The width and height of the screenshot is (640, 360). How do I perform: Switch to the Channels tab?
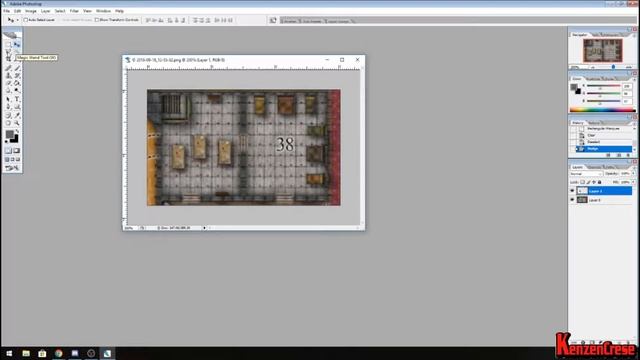point(594,167)
